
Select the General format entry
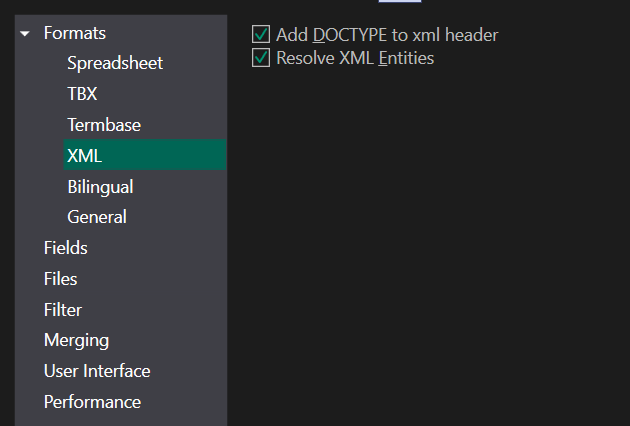pos(97,217)
